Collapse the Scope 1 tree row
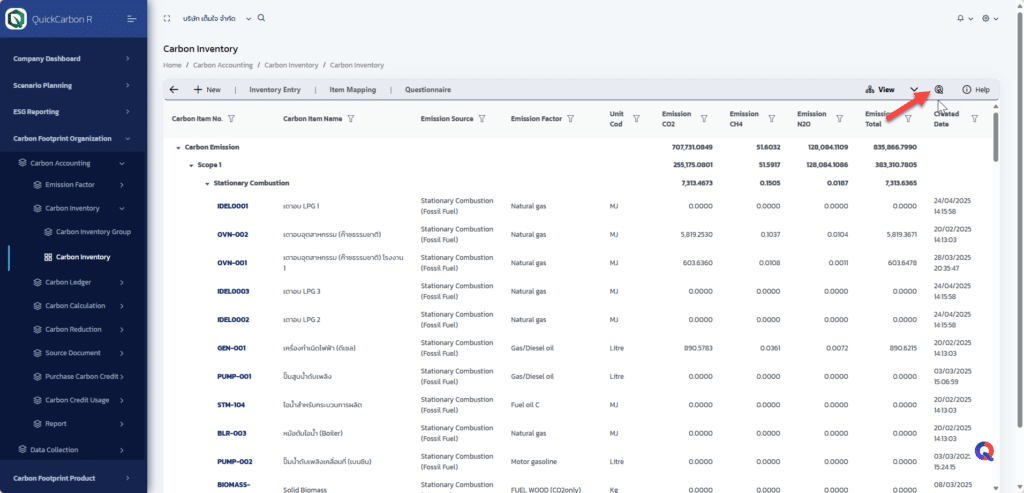Screen dimensions: 1024x493 tap(191, 166)
